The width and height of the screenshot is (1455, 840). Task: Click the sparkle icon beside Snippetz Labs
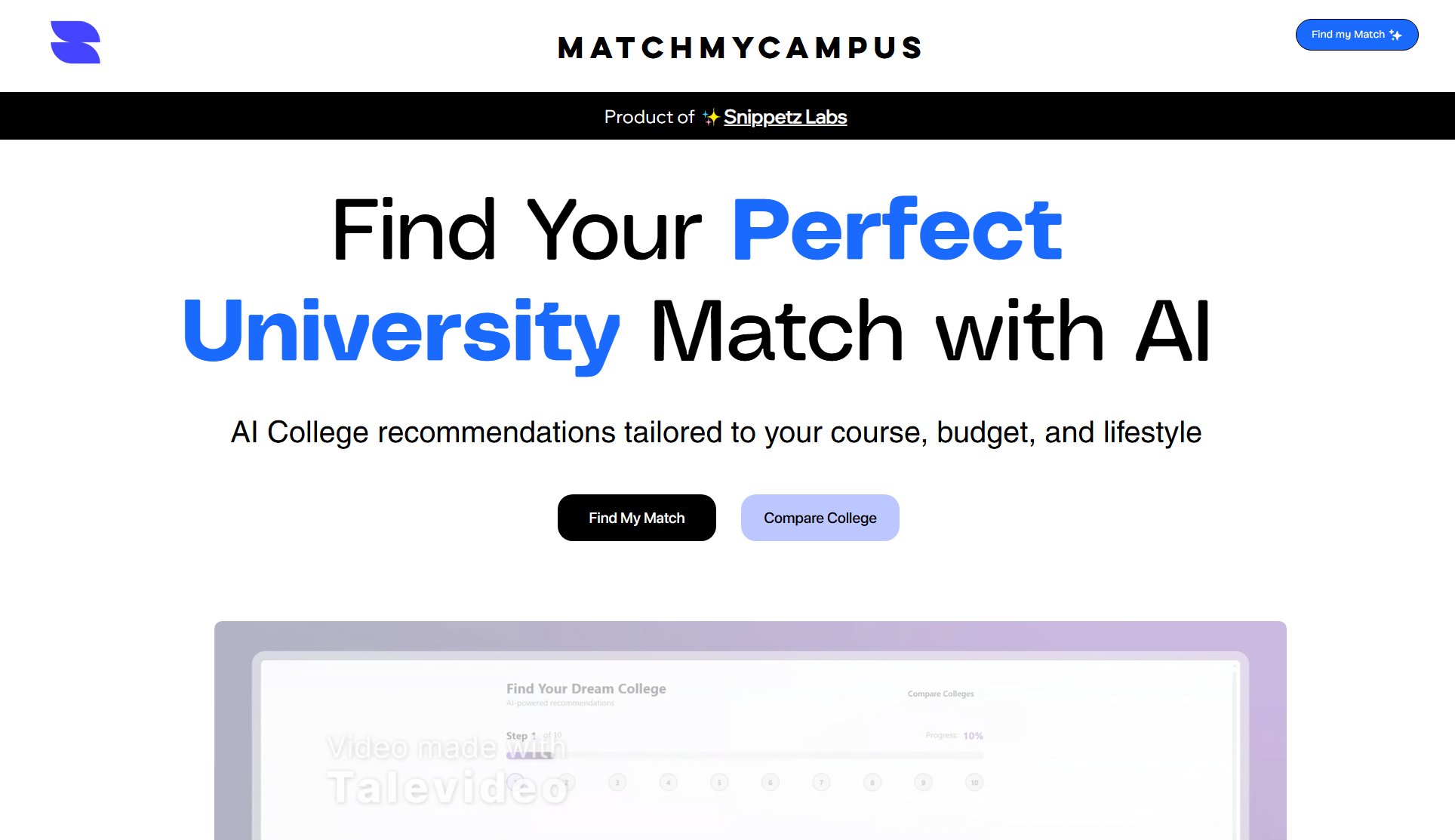710,117
